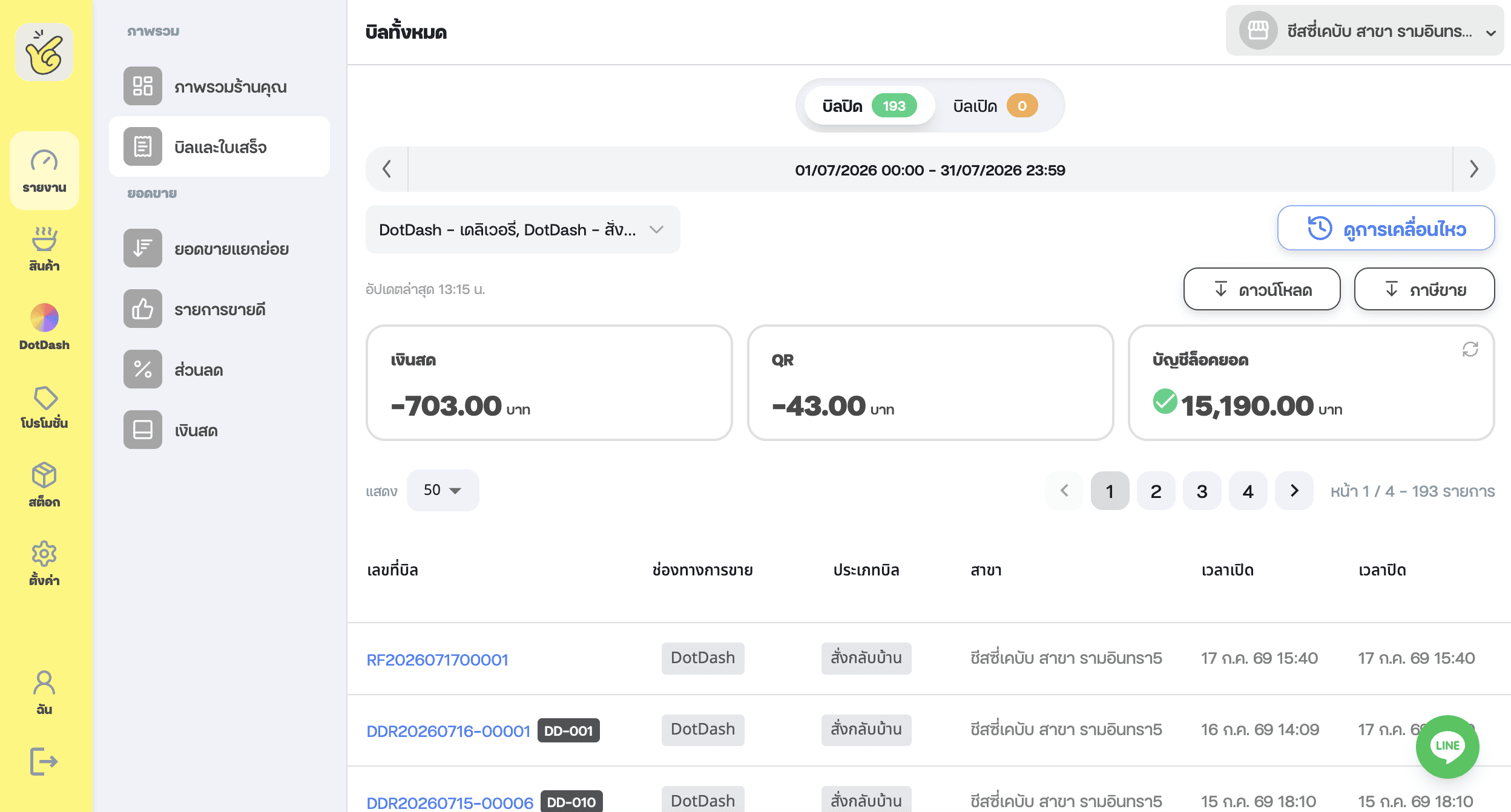Screen dimensions: 1511x812
Task: Open the date range 01/07/2026 - 31/07/2026 picker
Action: (x=930, y=169)
